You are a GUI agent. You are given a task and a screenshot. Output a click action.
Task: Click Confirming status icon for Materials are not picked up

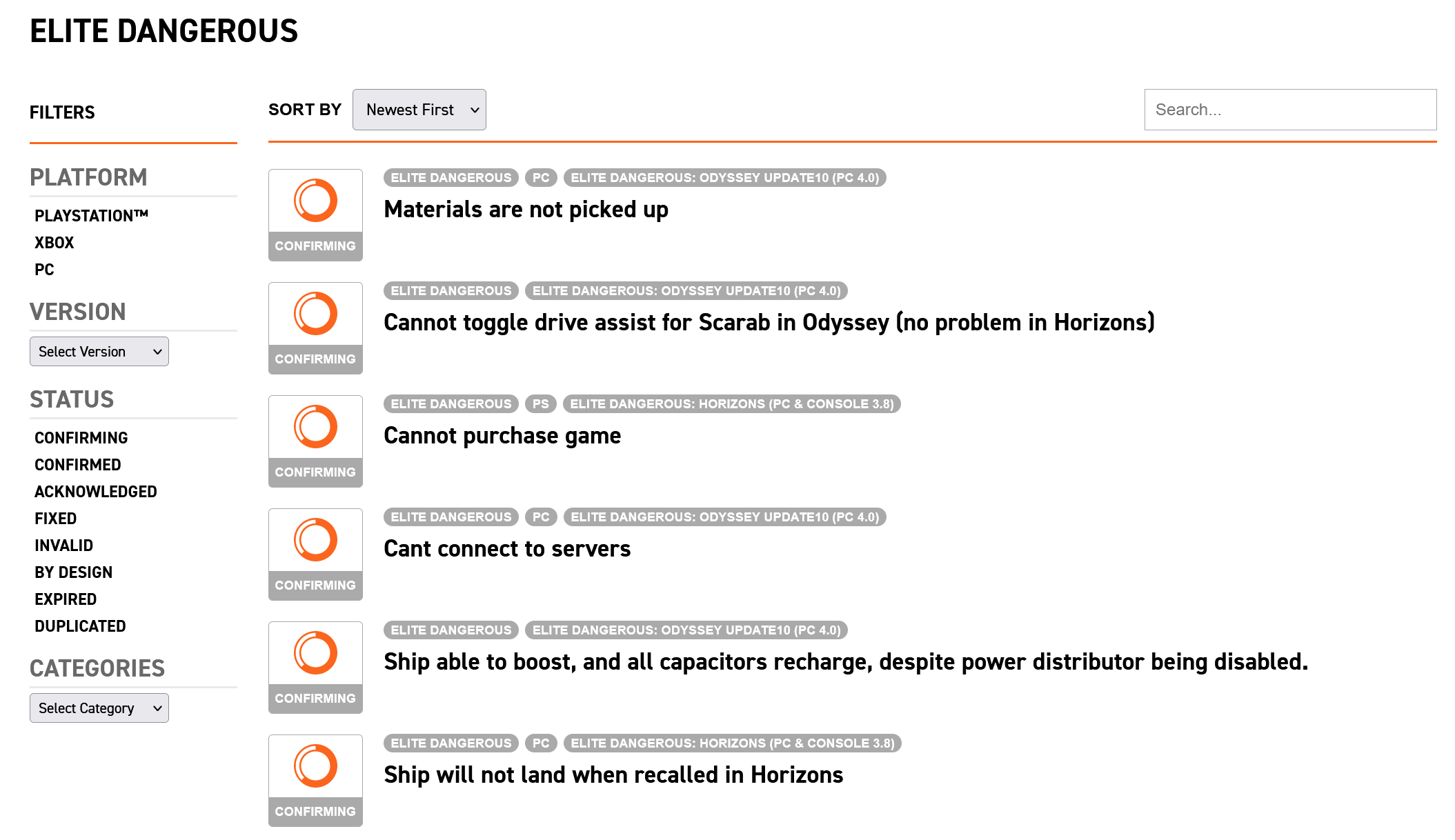click(x=315, y=215)
